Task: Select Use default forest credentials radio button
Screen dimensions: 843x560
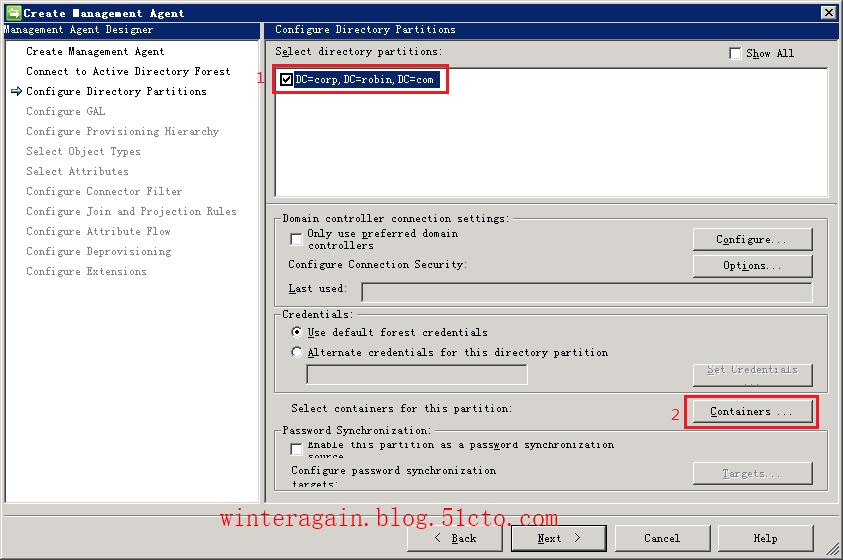Action: point(297,332)
